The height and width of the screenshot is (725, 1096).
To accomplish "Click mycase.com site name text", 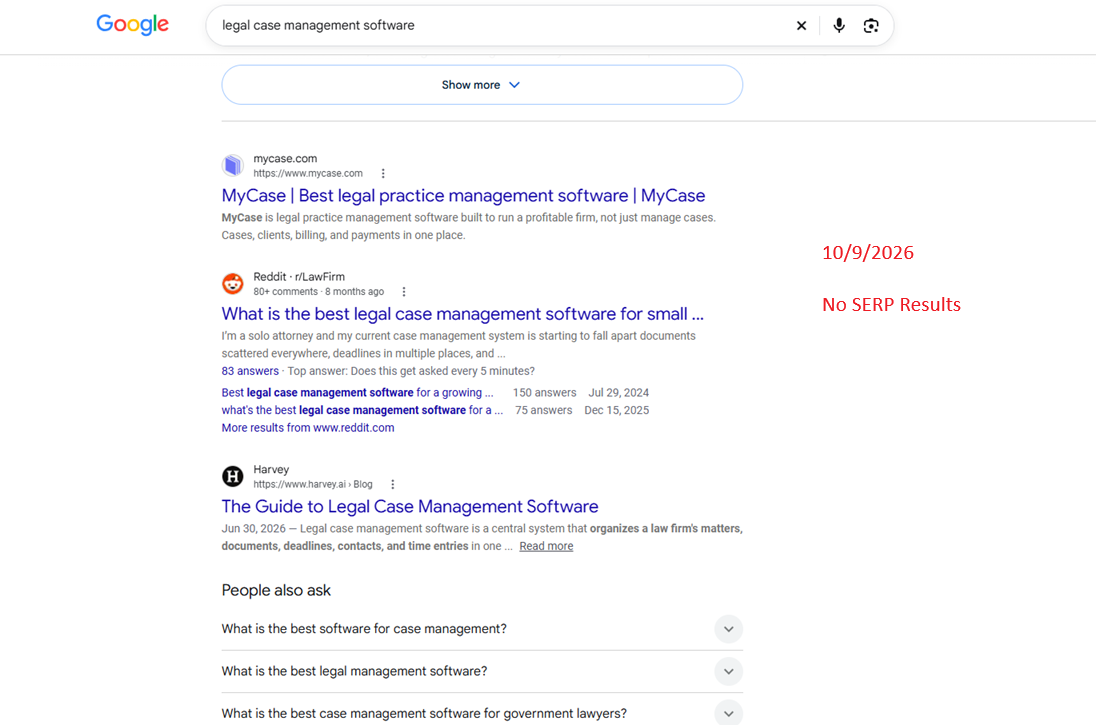I will point(285,159).
